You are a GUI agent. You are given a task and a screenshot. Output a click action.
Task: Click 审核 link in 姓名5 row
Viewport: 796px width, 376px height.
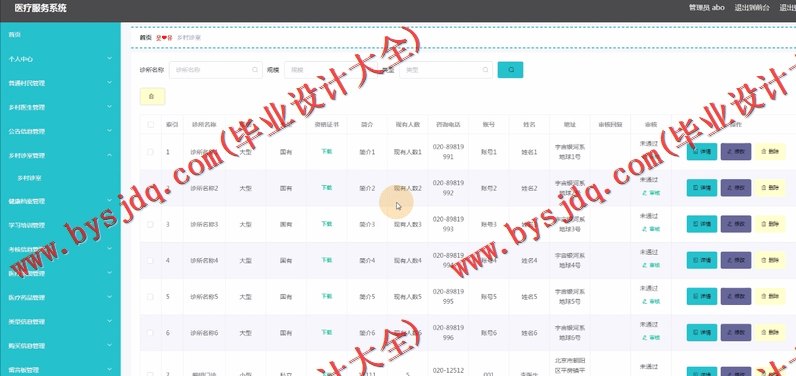click(651, 301)
